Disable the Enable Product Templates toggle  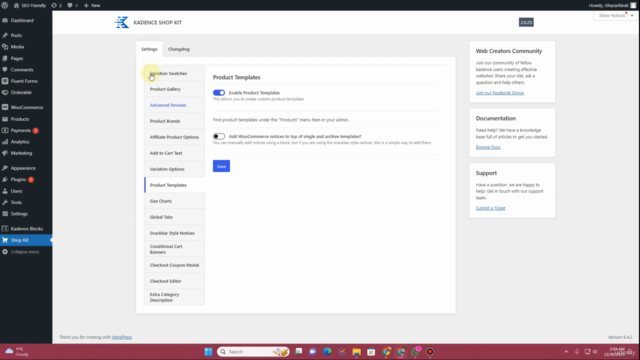[219, 93]
